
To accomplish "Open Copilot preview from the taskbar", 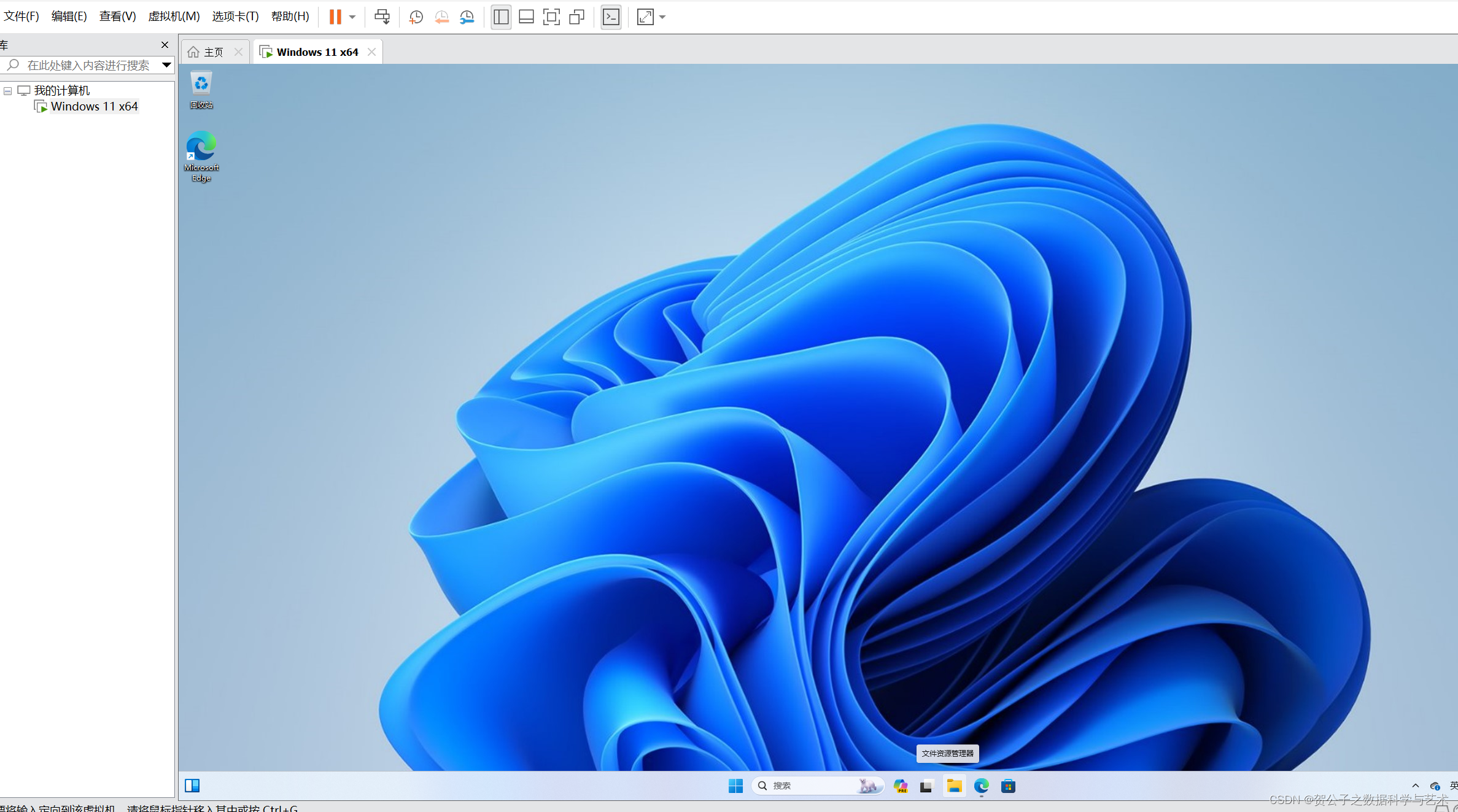I will click(x=901, y=786).
